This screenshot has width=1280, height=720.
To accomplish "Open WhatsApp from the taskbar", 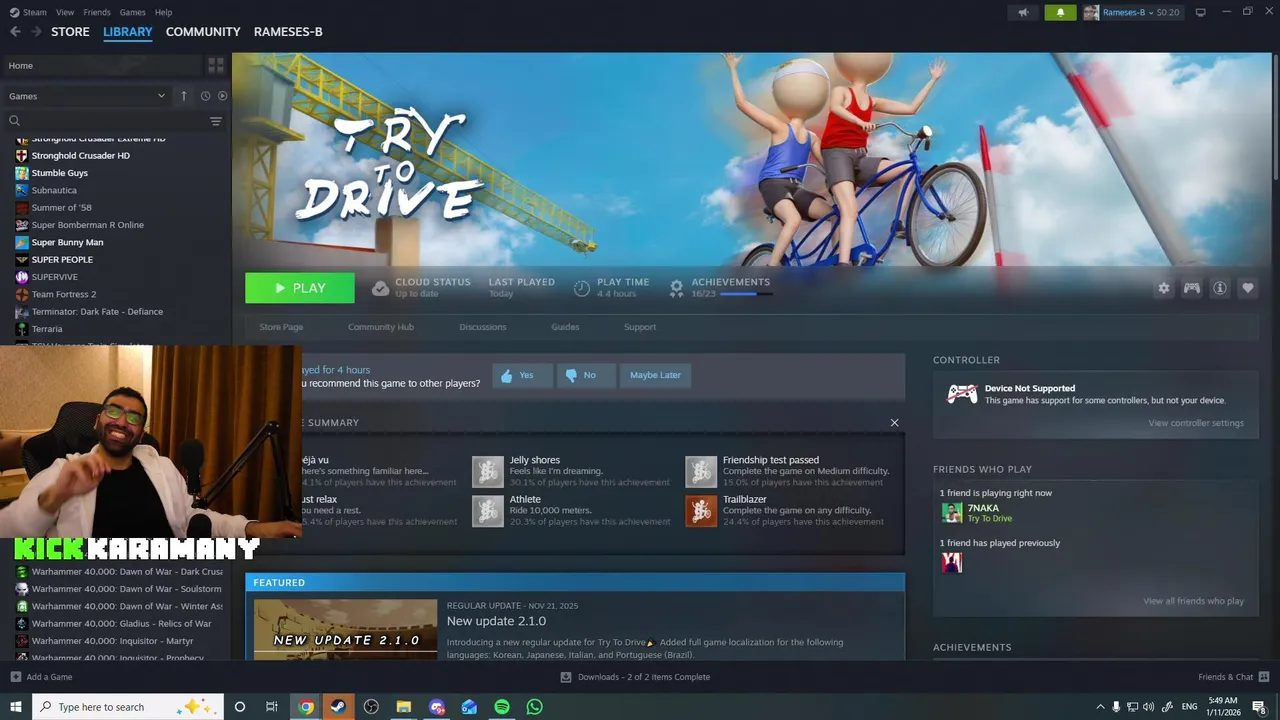I will tap(535, 707).
